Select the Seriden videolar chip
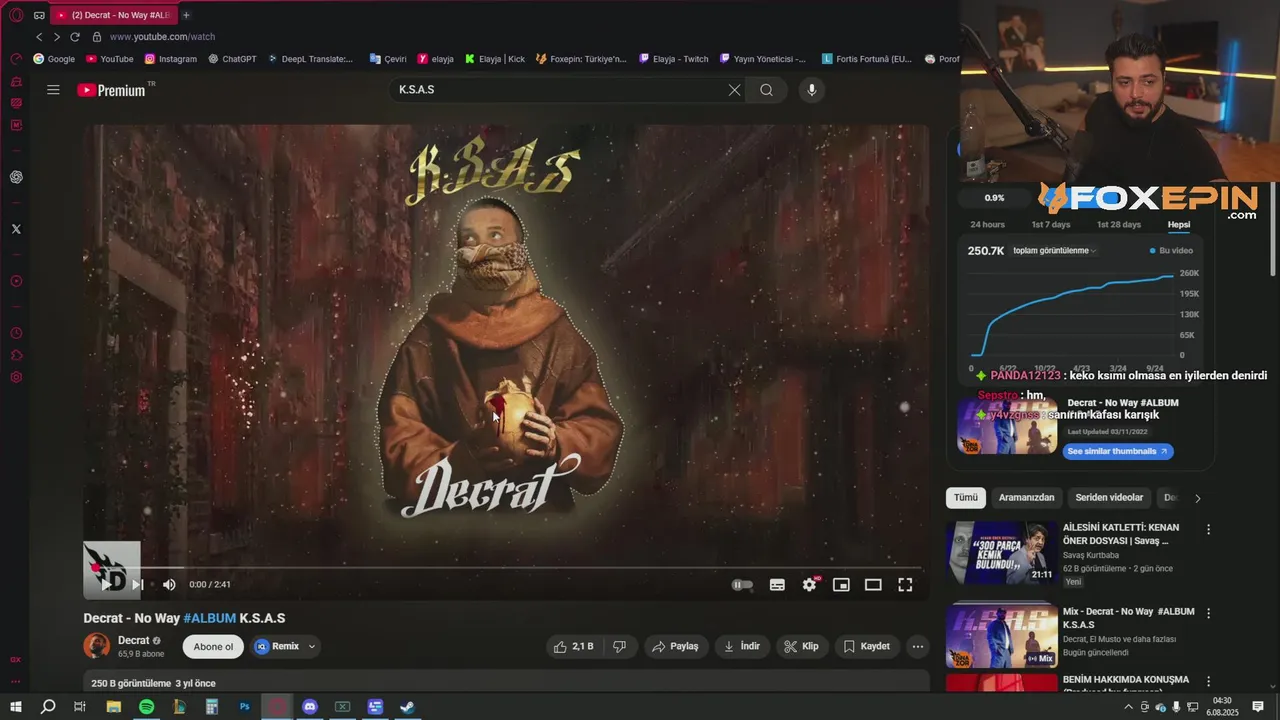Image resolution: width=1280 pixels, height=720 pixels. (1109, 498)
